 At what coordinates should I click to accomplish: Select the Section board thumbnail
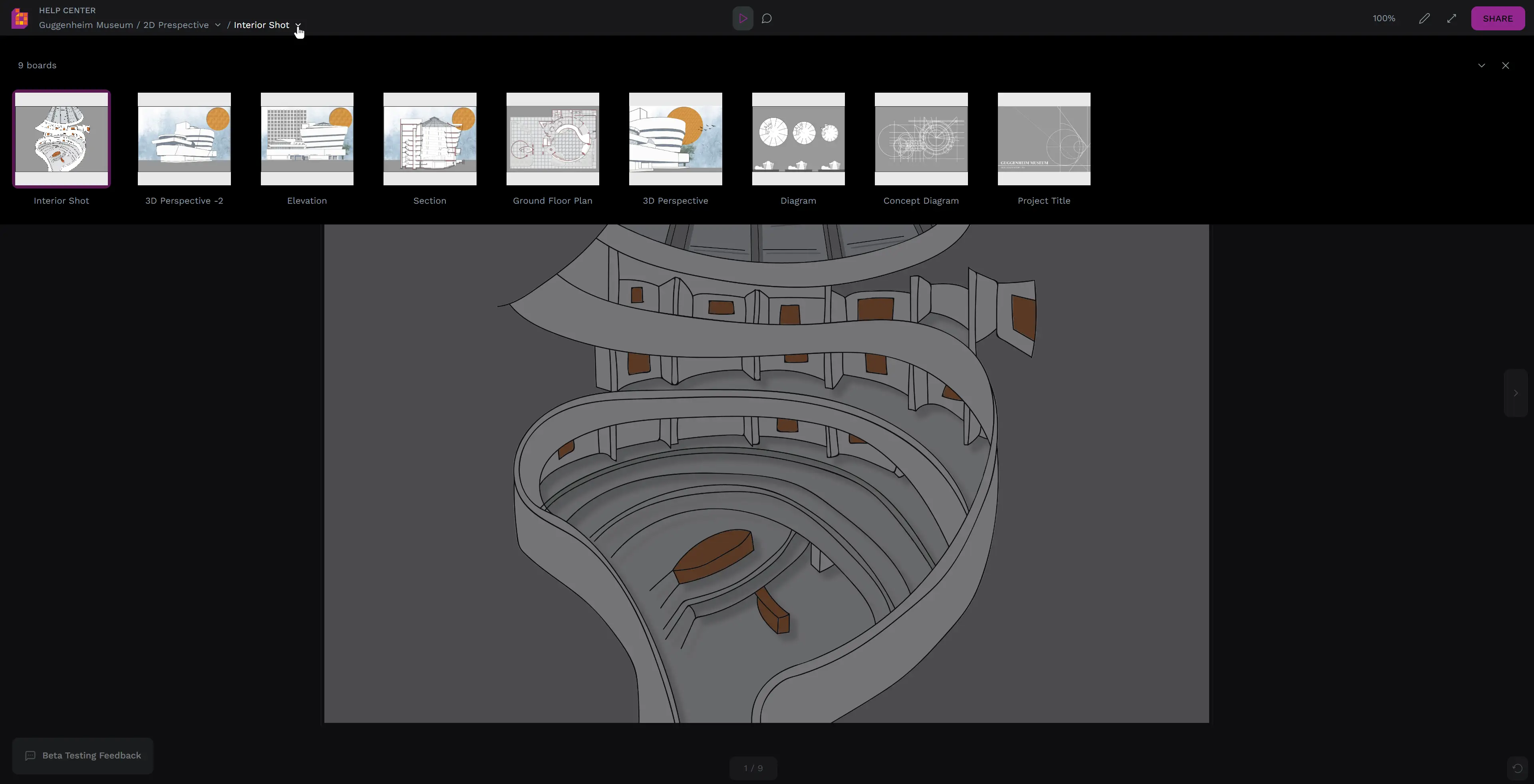[429, 139]
